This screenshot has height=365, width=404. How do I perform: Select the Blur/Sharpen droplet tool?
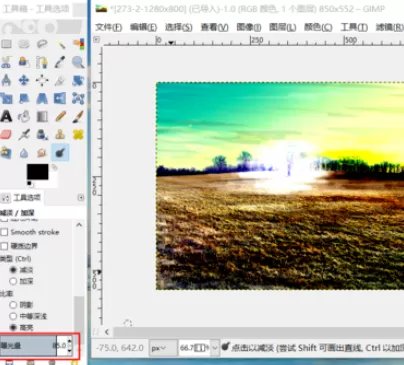point(24,153)
